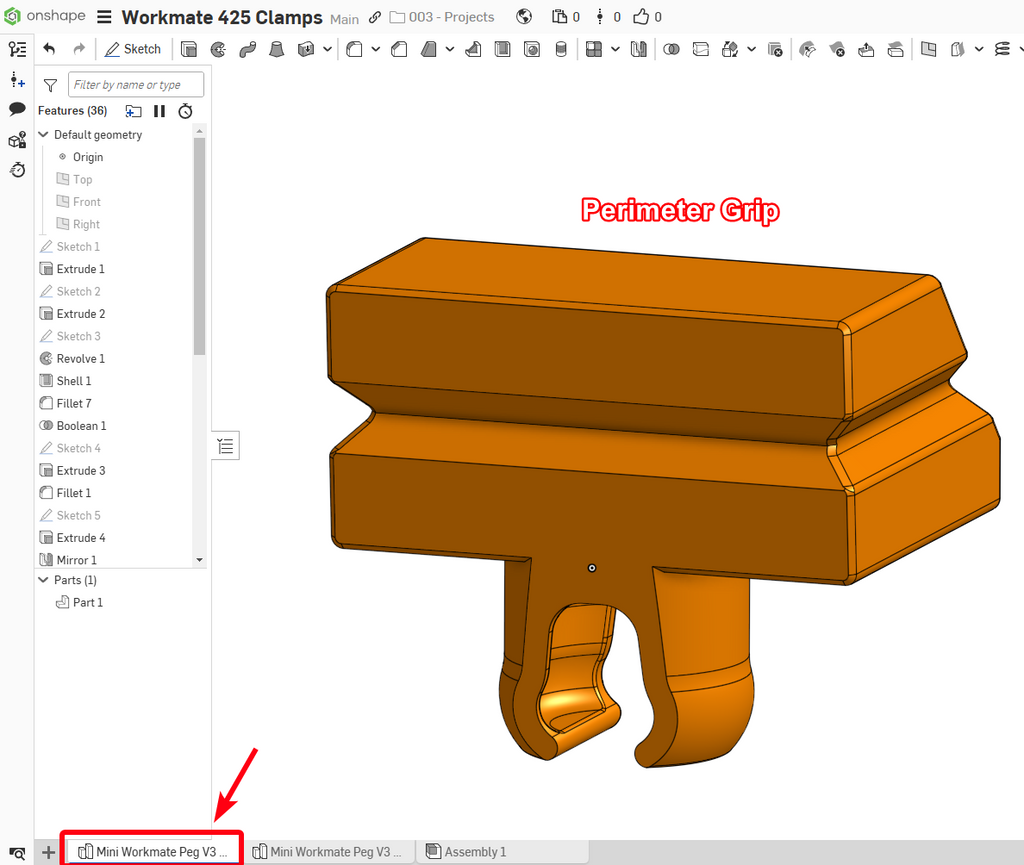The height and width of the screenshot is (865, 1024).
Task: Select the Mirror tool in toolbar
Action: pos(639,50)
